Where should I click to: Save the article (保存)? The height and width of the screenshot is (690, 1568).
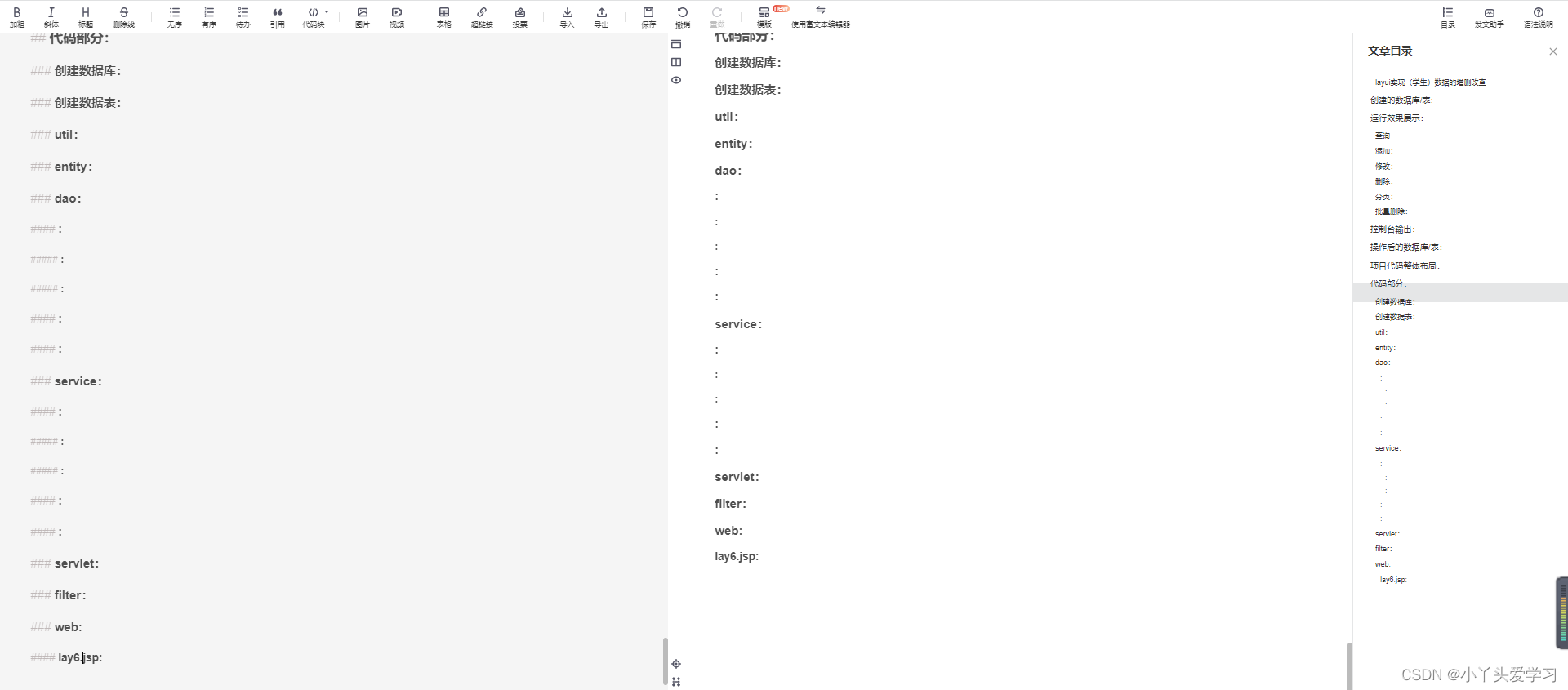[648, 17]
